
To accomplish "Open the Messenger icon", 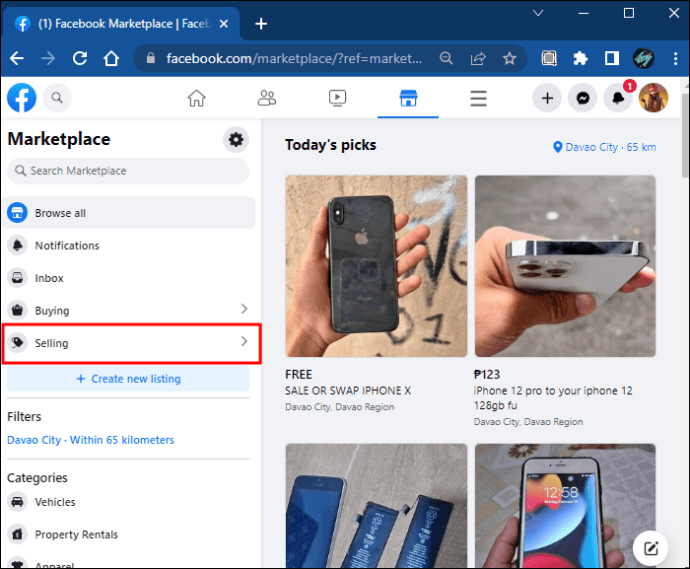I will 583,98.
